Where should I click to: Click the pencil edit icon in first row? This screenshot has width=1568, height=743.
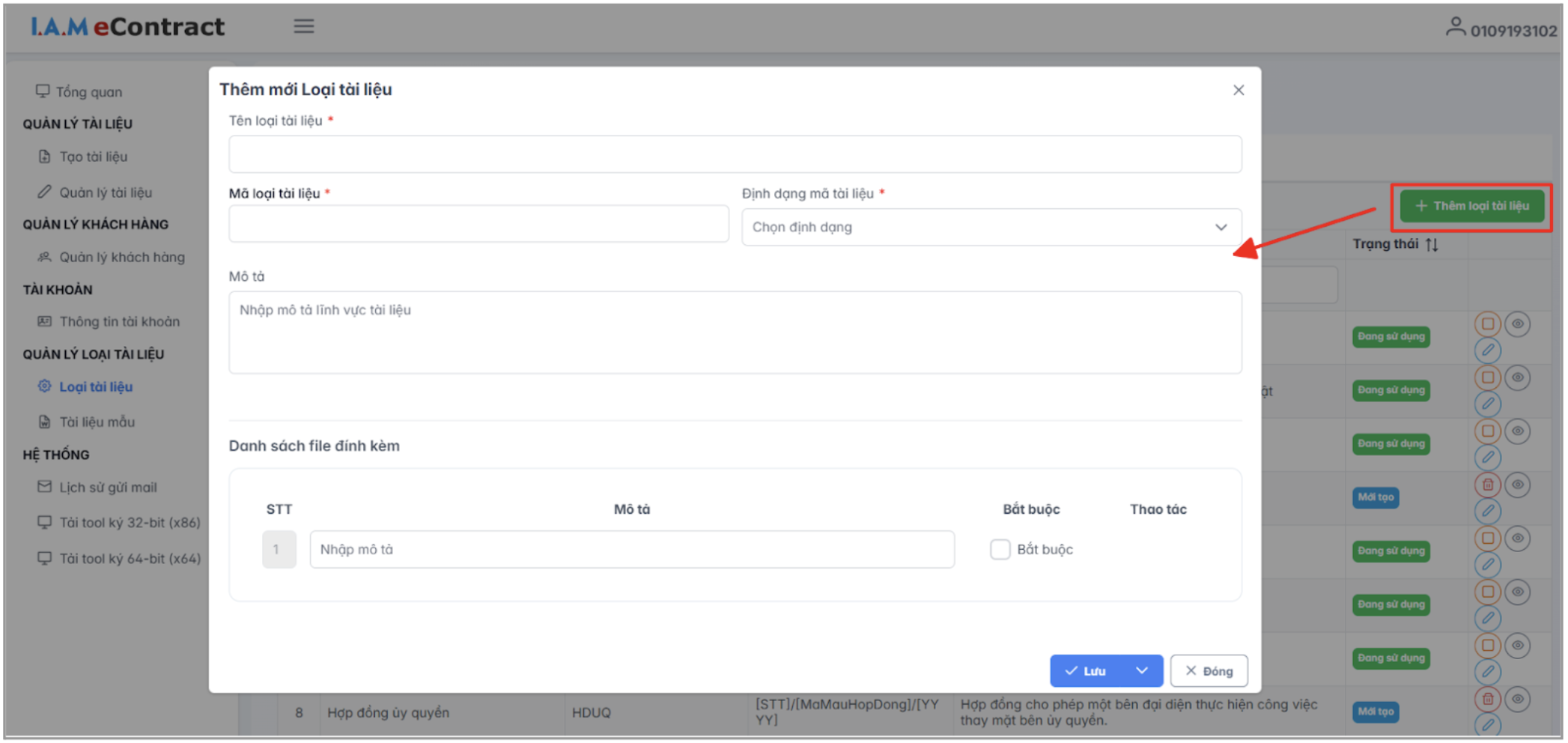(x=1487, y=350)
